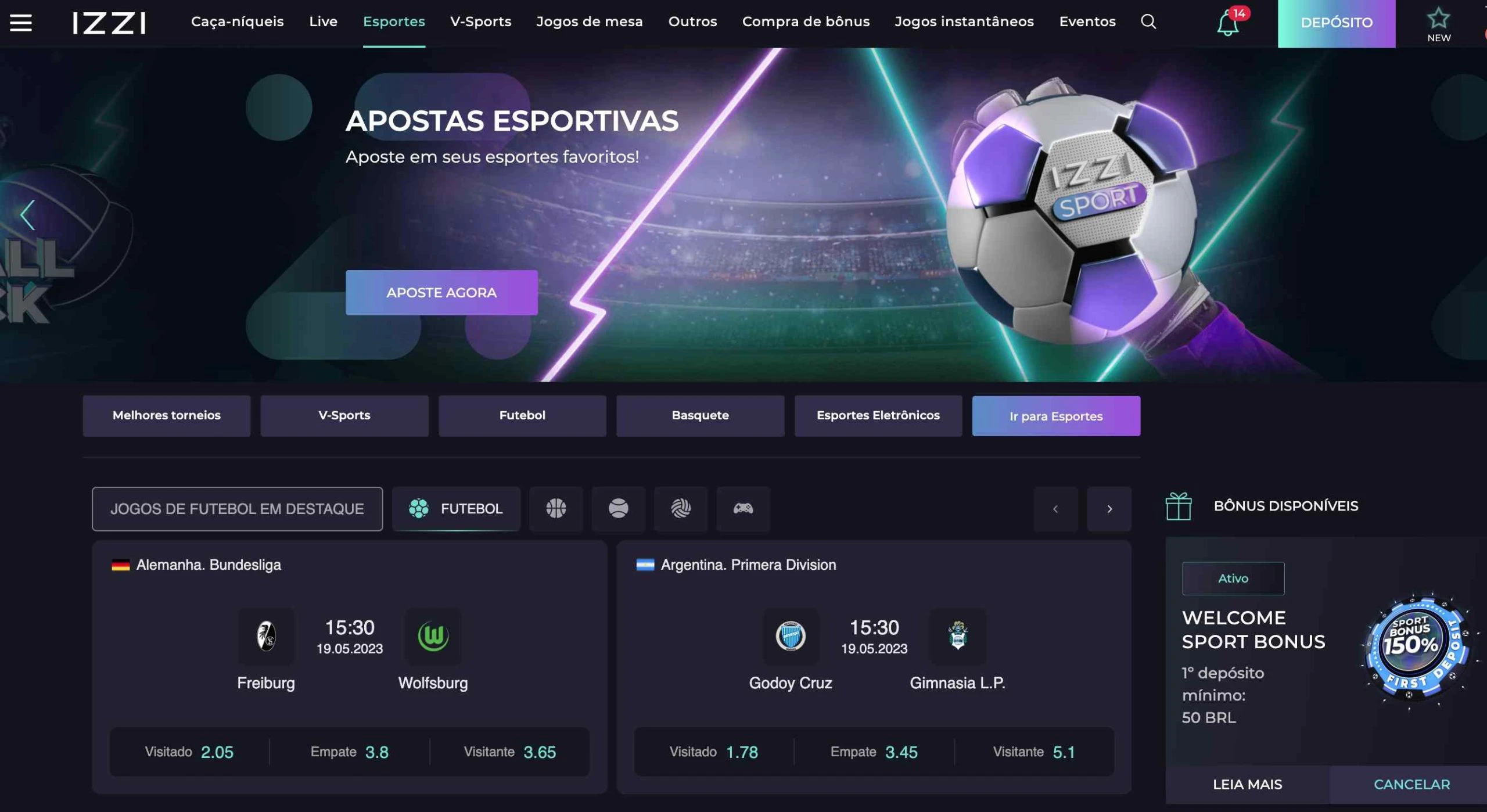Select the esports gamepad icon

pos(743,508)
